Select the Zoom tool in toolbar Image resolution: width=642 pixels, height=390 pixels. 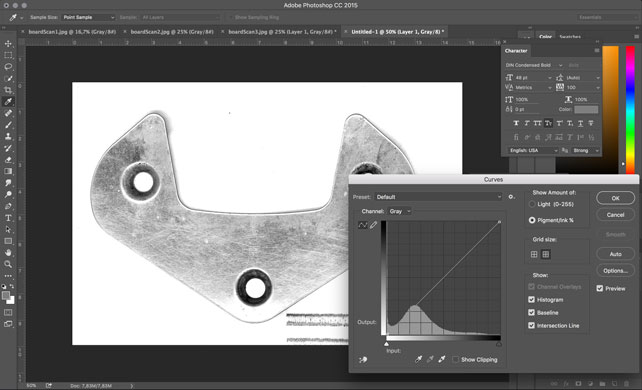[x=8, y=264]
